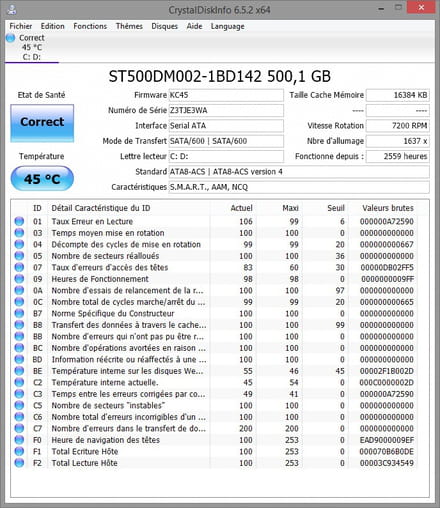Image resolution: width=440 pixels, height=508 pixels.
Task: Click the Maxi column header
Action: pyautogui.click(x=279, y=208)
